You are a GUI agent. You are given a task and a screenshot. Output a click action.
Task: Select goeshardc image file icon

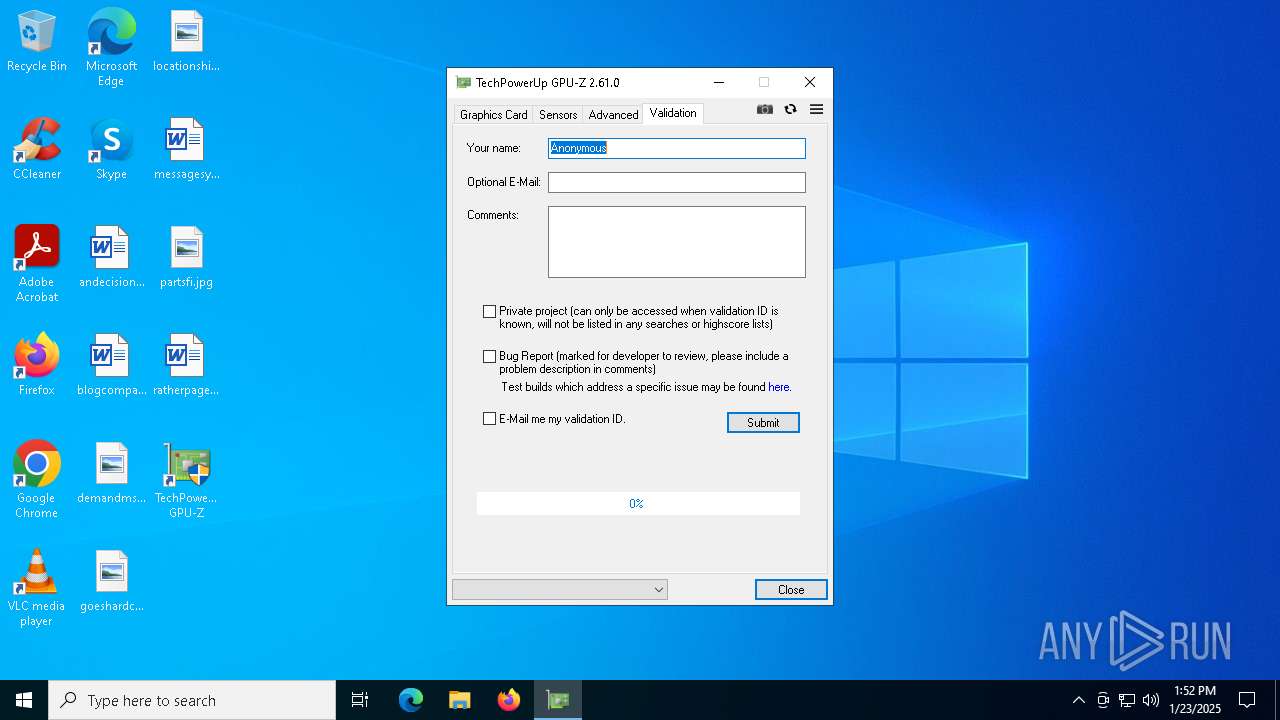pos(111,582)
